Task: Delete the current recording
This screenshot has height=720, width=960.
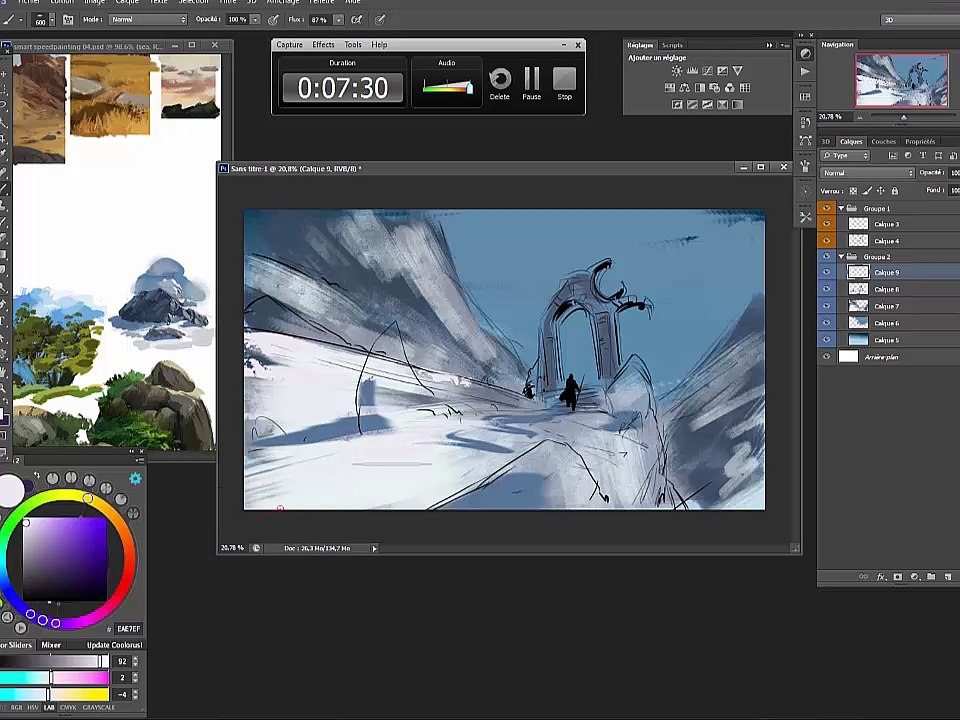Action: coord(500,84)
